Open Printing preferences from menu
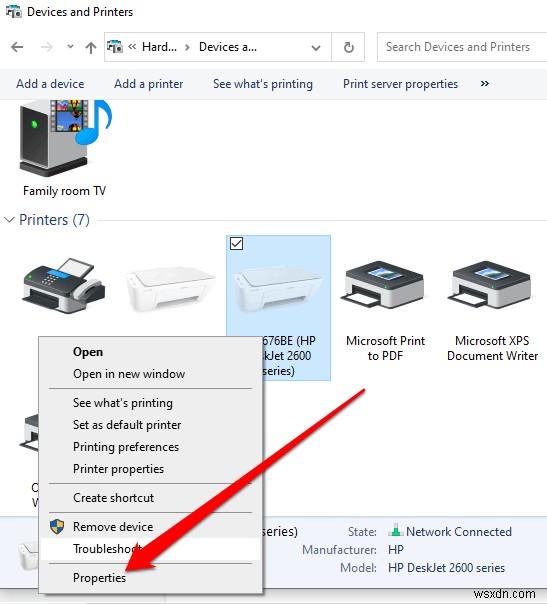Image resolution: width=547 pixels, height=604 pixels. [126, 447]
